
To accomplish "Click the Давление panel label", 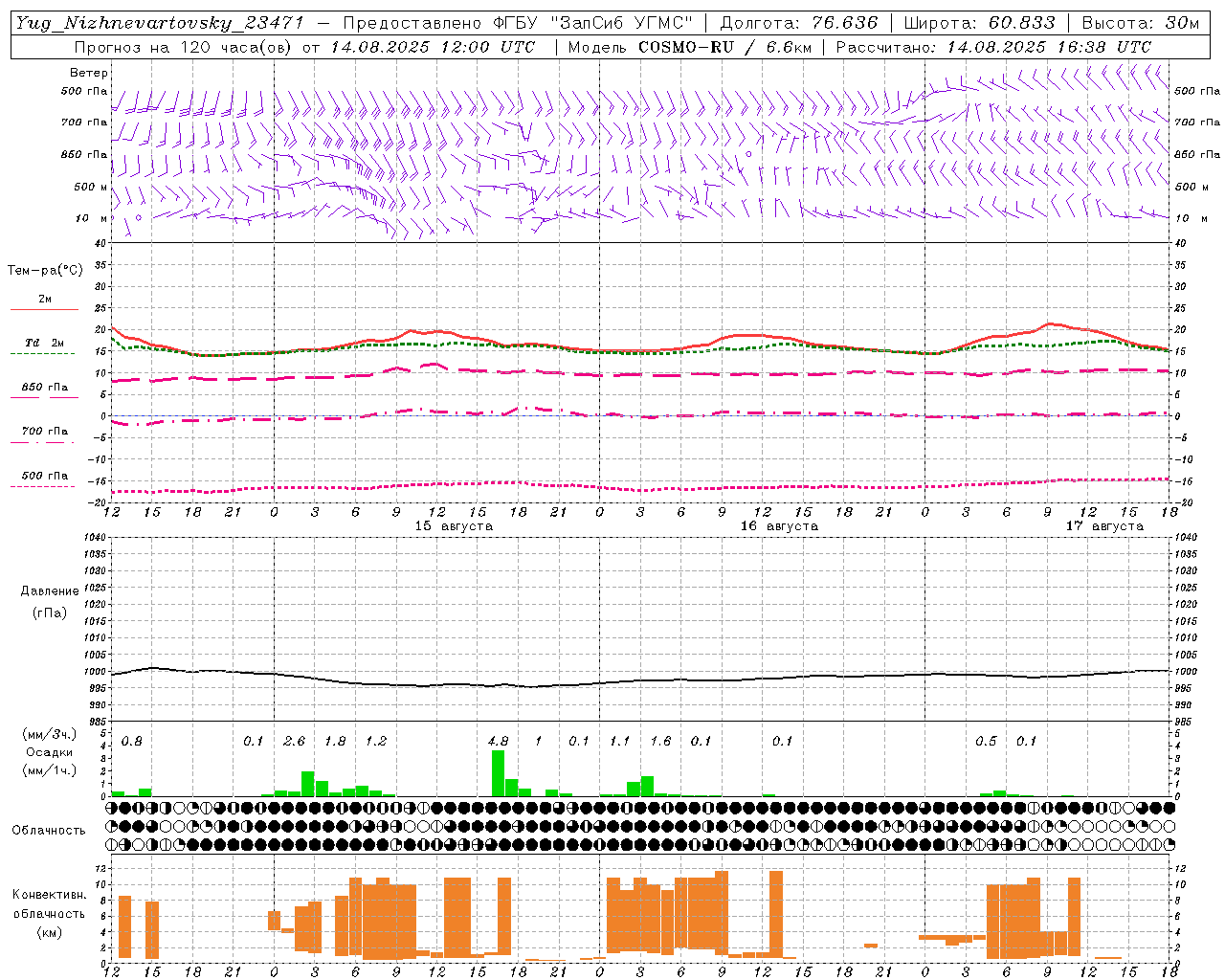I will click(50, 591).
